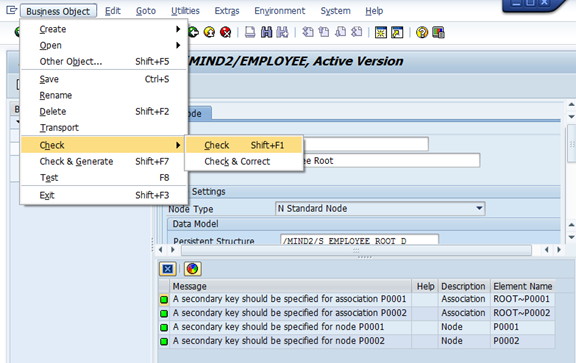The image size is (576, 363).
Task: Open the System menu
Action: point(336,11)
